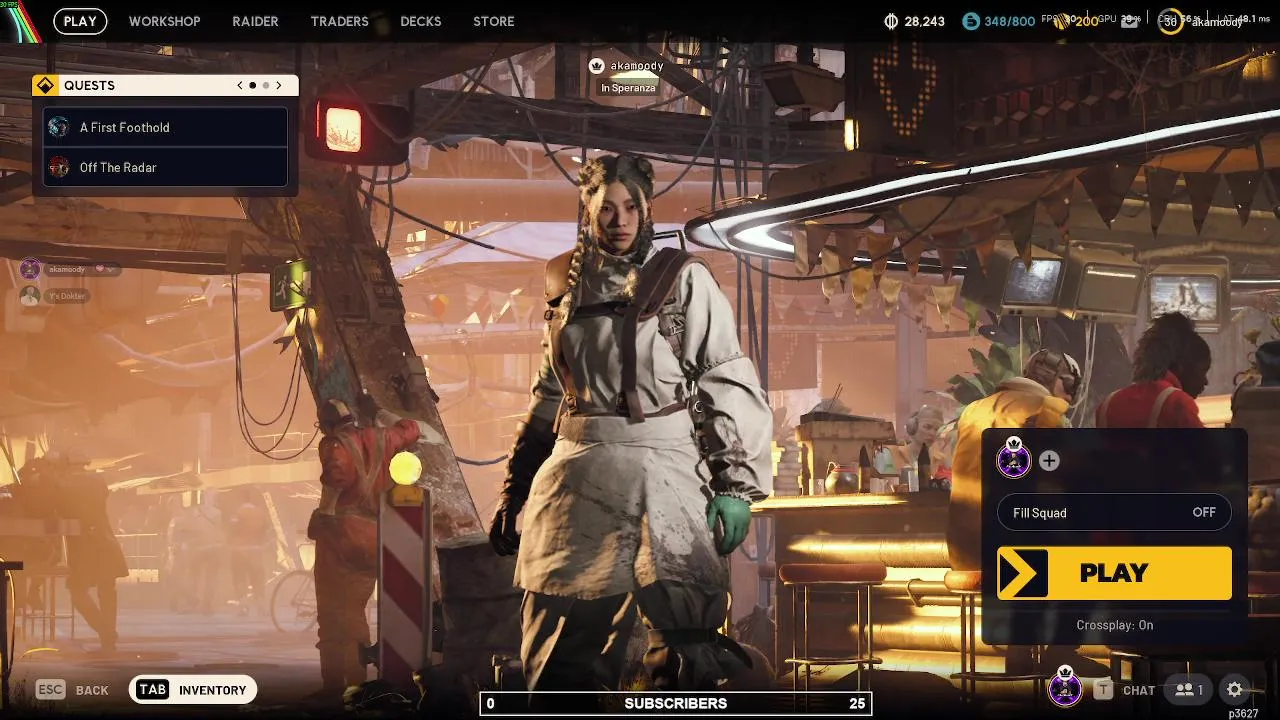Select the second quest page dot
This screenshot has height=720, width=1280.
(266, 86)
